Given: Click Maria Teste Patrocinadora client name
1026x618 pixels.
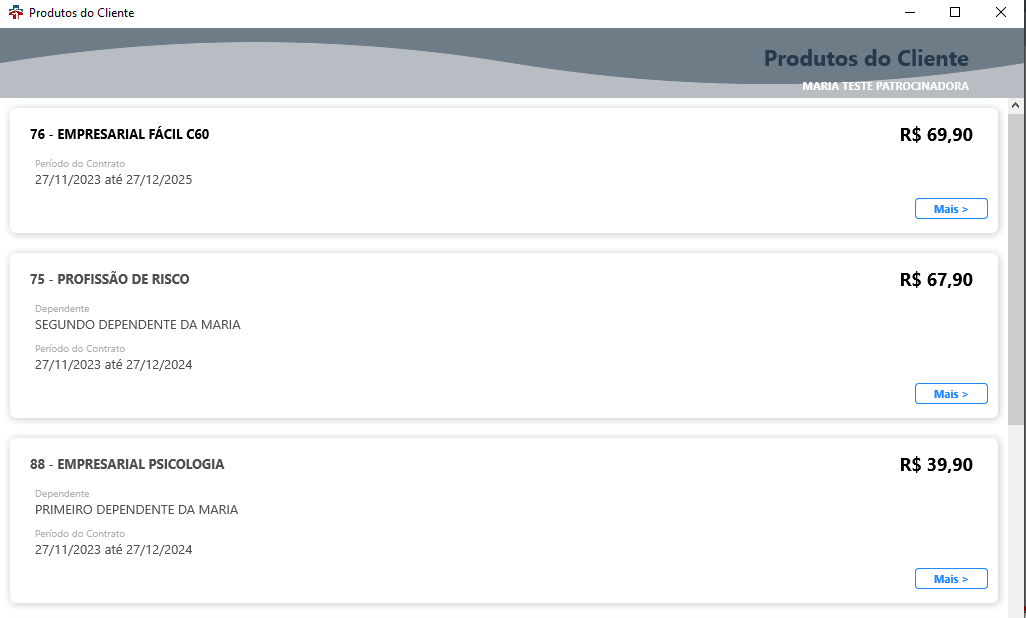Looking at the screenshot, I should [x=885, y=86].
